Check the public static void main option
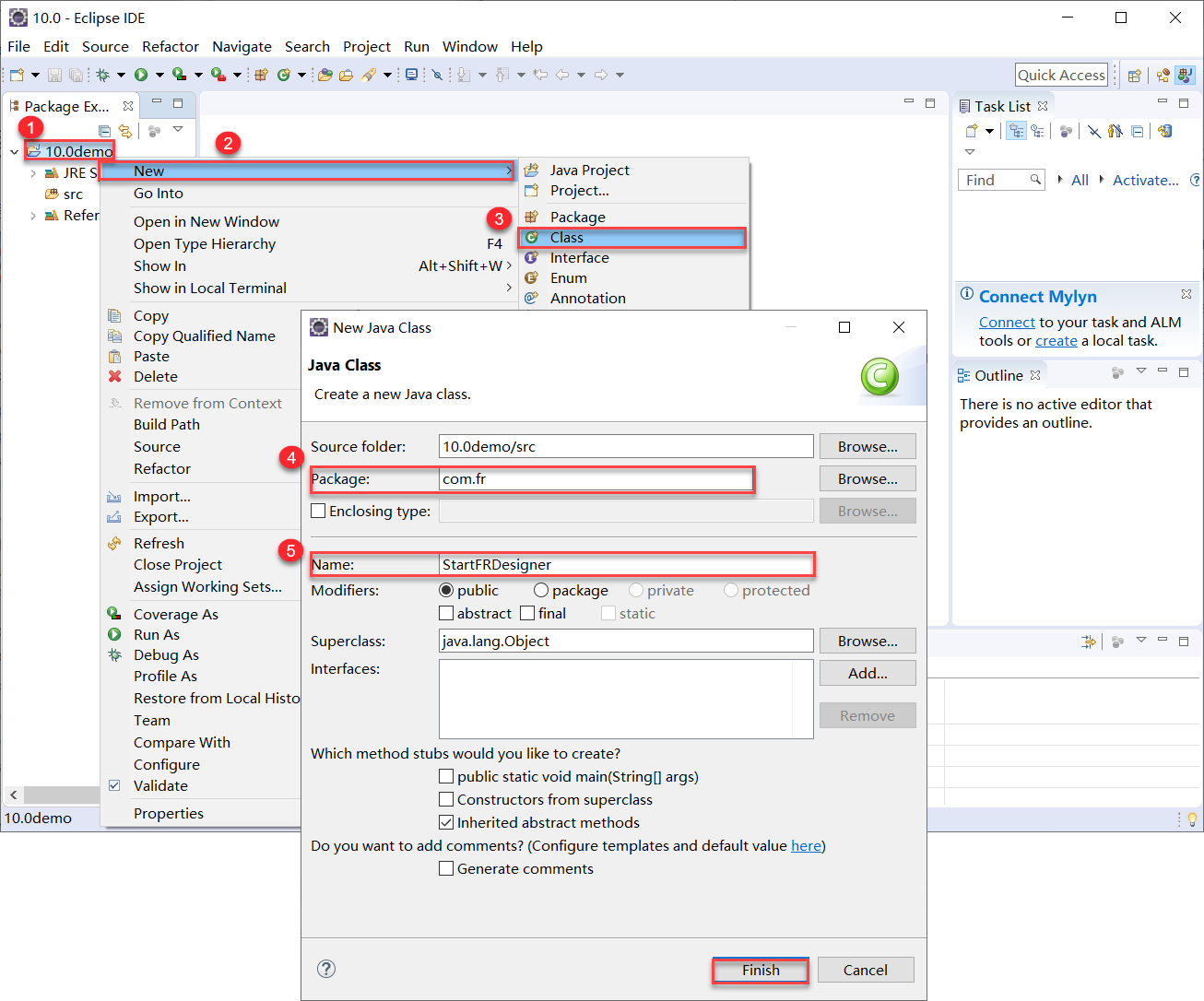 [446, 777]
